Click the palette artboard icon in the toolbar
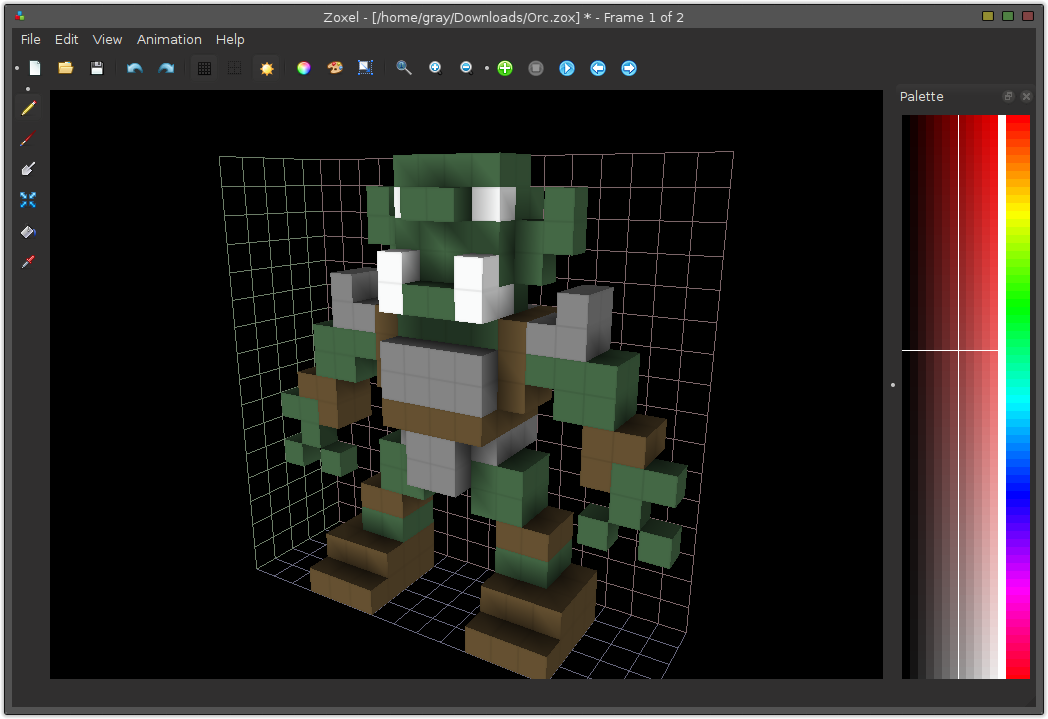1048x719 pixels. (334, 67)
